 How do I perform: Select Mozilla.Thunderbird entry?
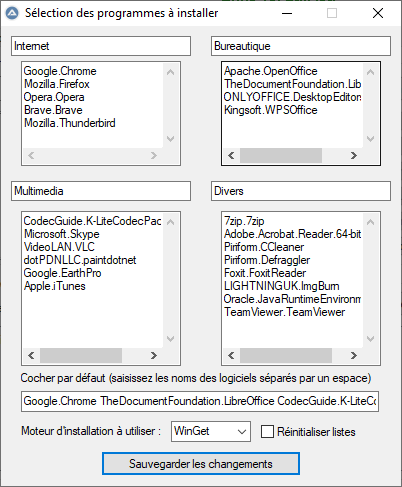70,123
